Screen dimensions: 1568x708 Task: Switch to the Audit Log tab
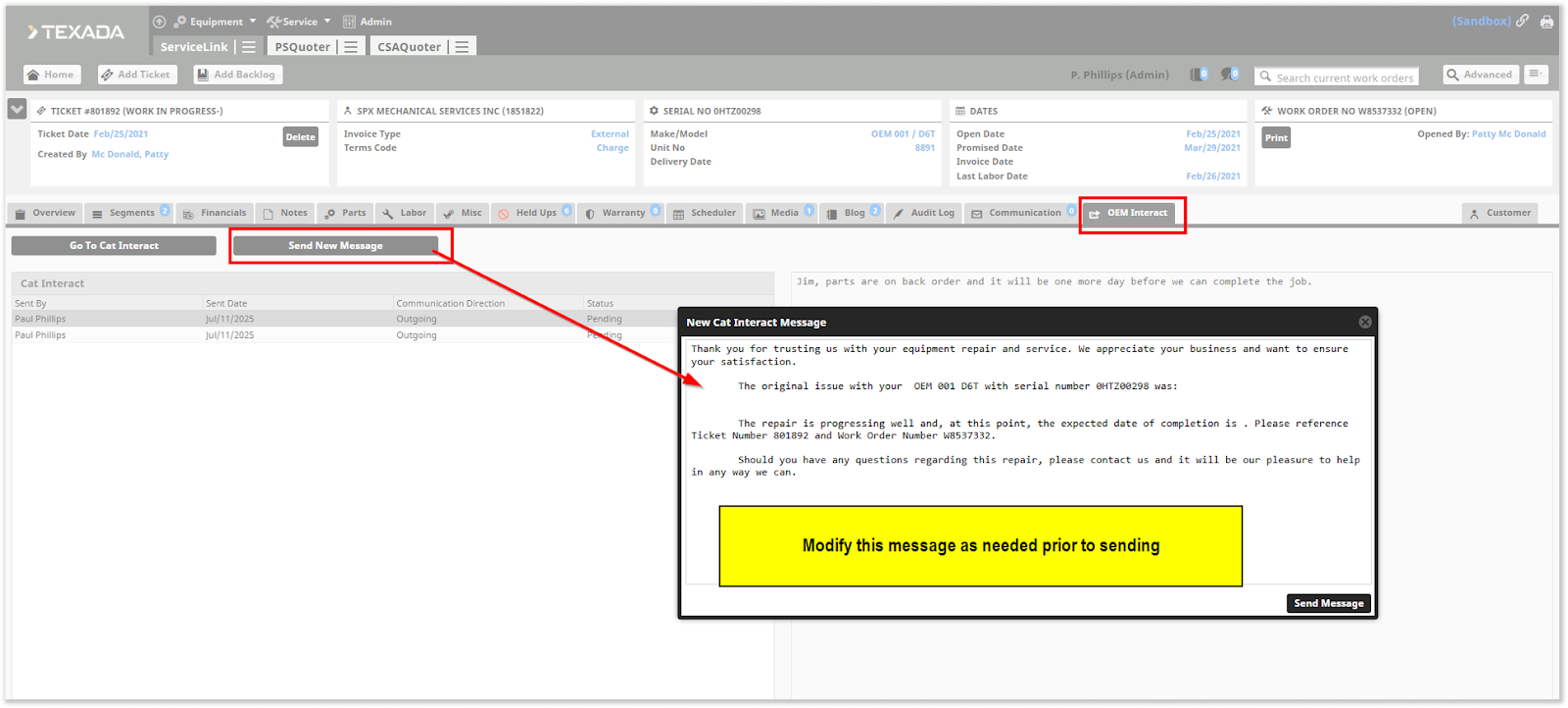pos(923,213)
